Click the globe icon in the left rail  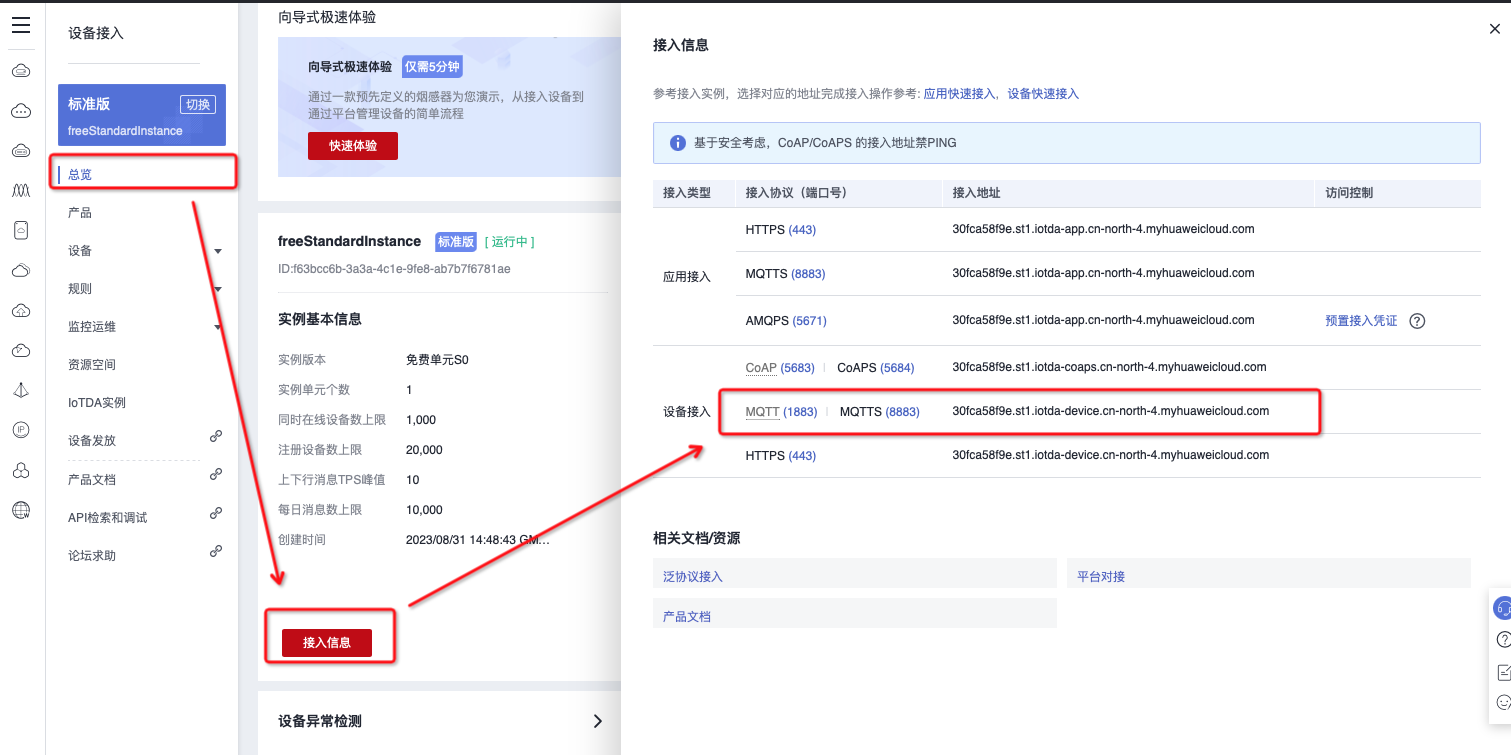coord(21,510)
